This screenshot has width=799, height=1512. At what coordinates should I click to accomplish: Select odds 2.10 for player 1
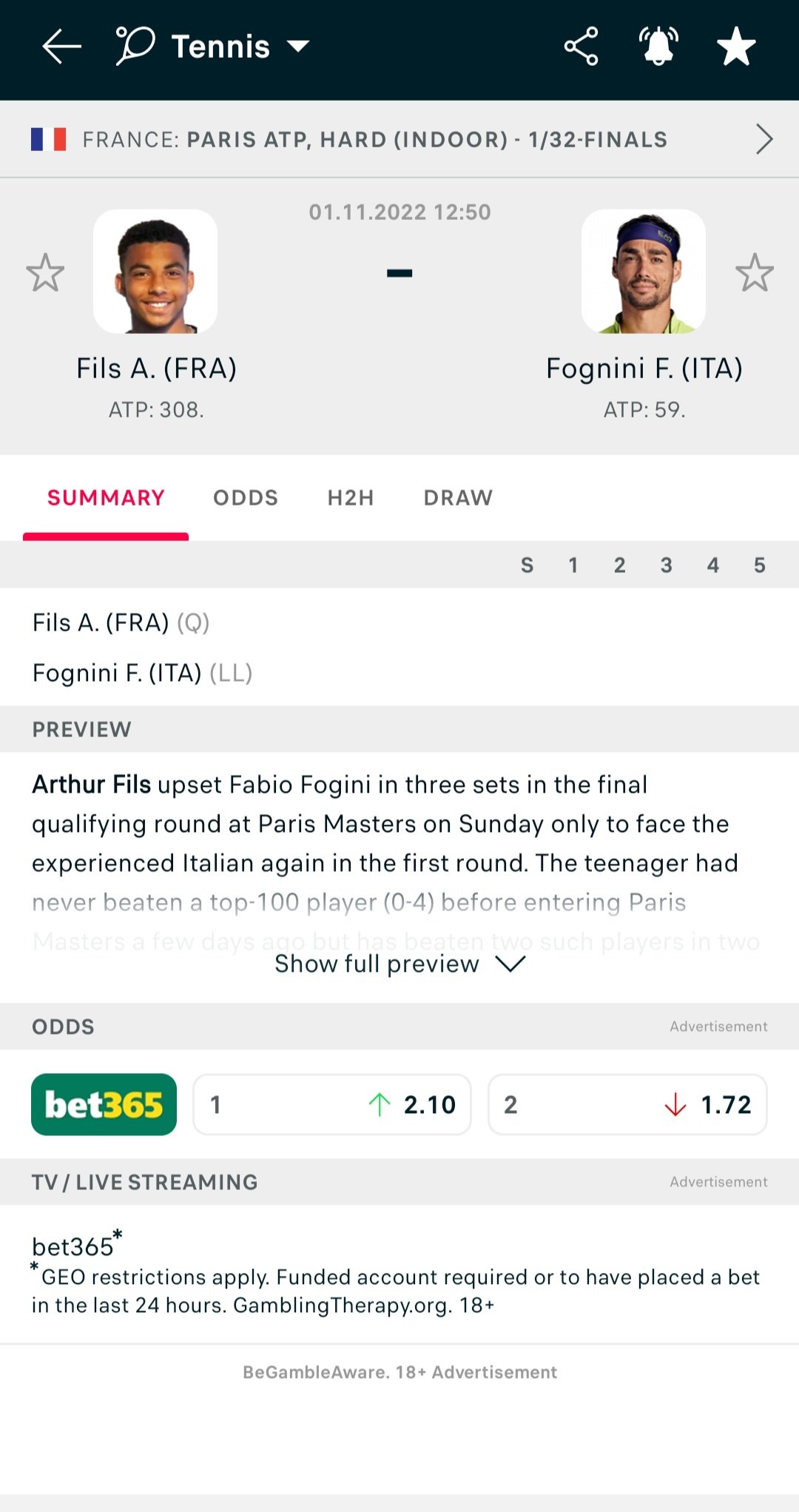[332, 1104]
